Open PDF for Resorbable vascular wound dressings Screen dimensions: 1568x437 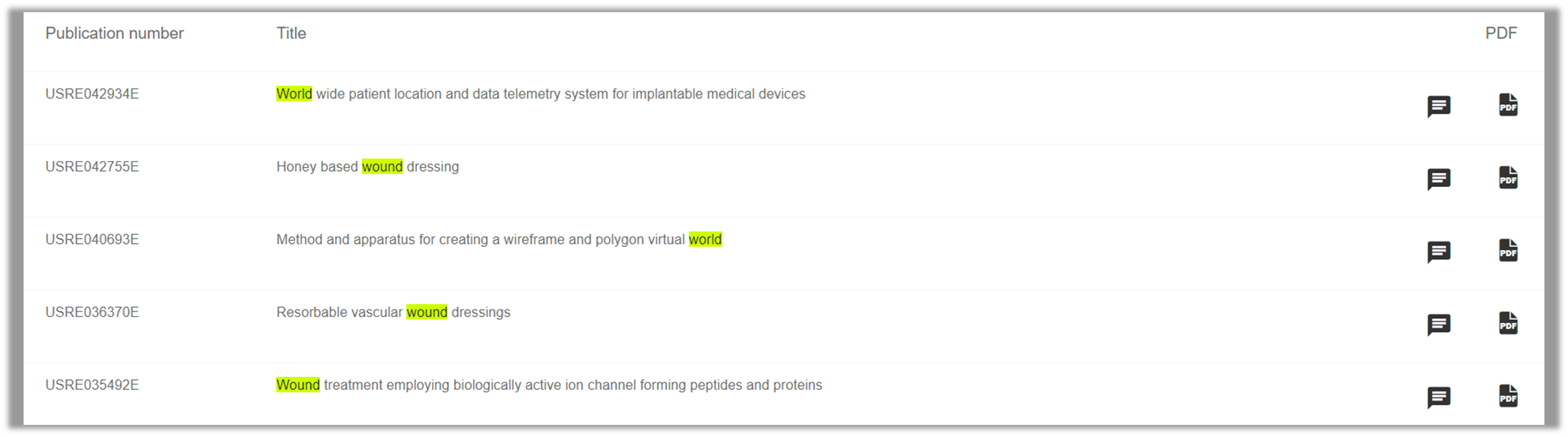pos(1507,324)
